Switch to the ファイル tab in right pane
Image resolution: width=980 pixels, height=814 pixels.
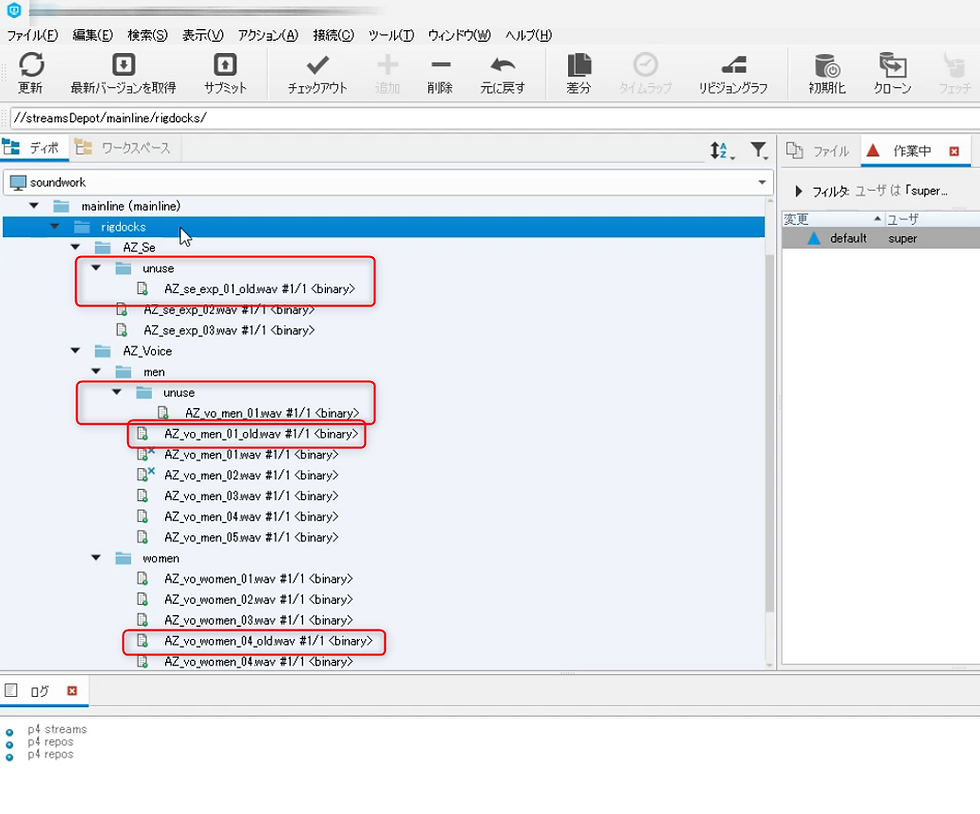coord(820,151)
